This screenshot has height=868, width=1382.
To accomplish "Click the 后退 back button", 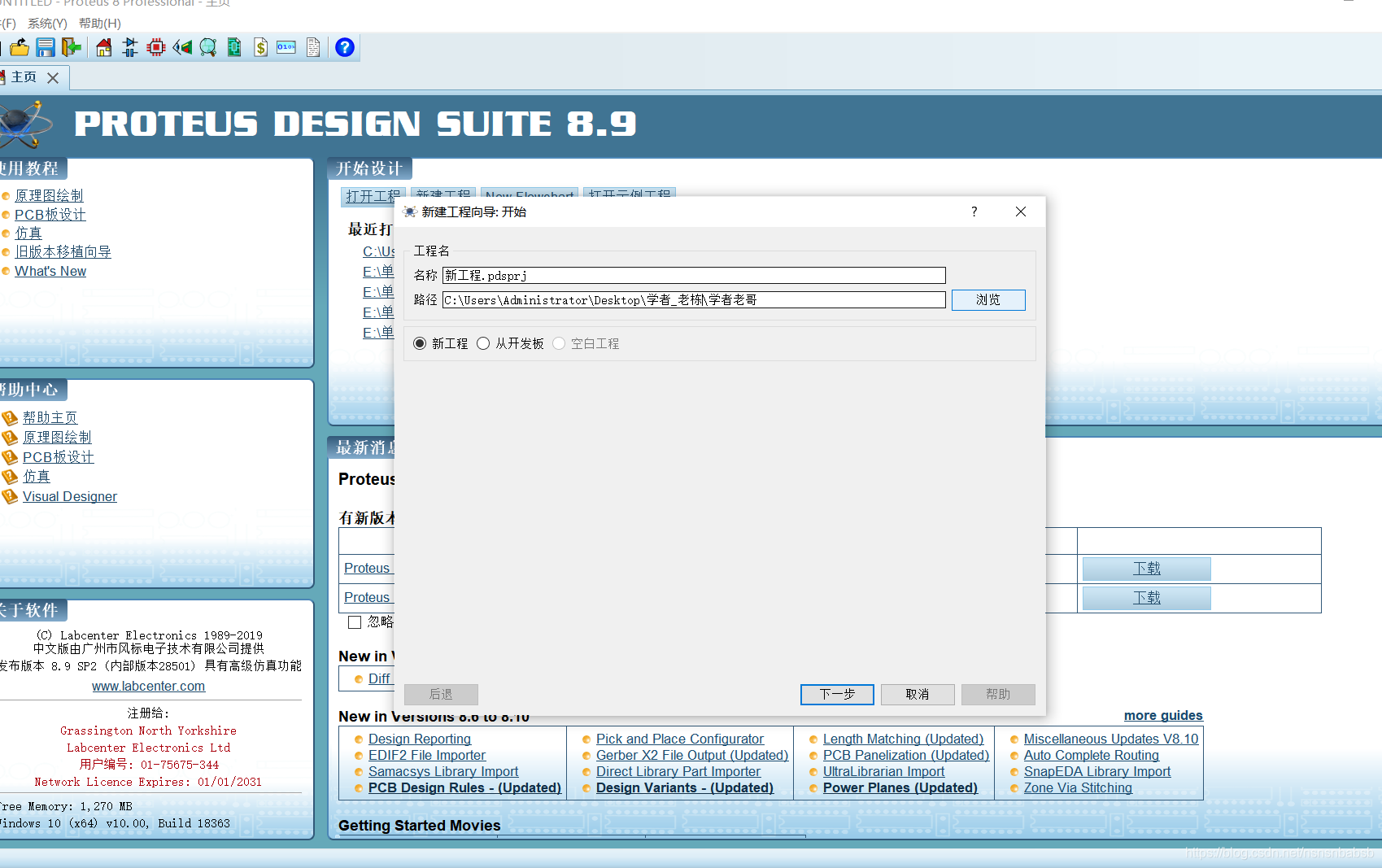I will coord(441,694).
